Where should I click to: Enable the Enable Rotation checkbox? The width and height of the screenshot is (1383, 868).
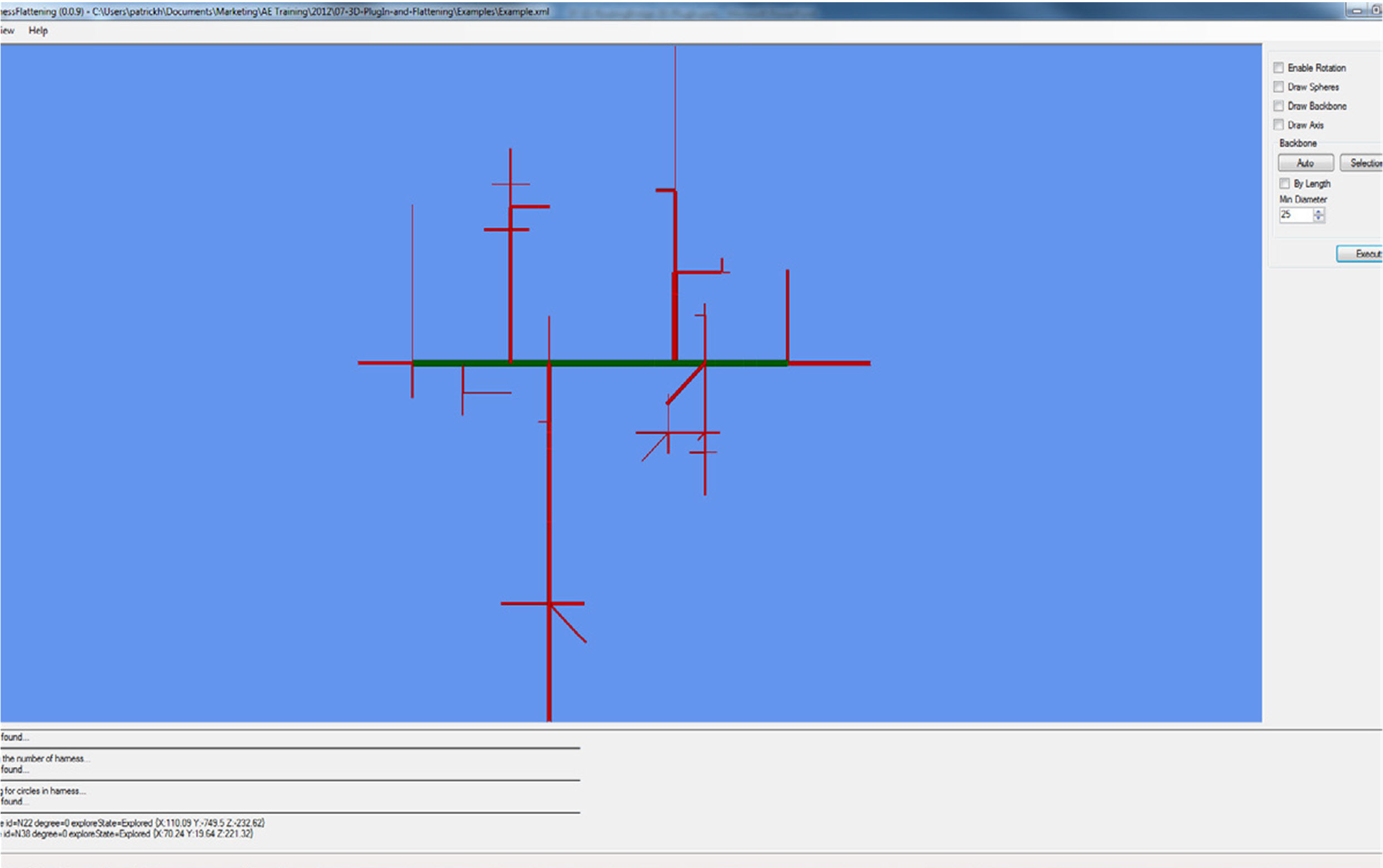[1278, 68]
